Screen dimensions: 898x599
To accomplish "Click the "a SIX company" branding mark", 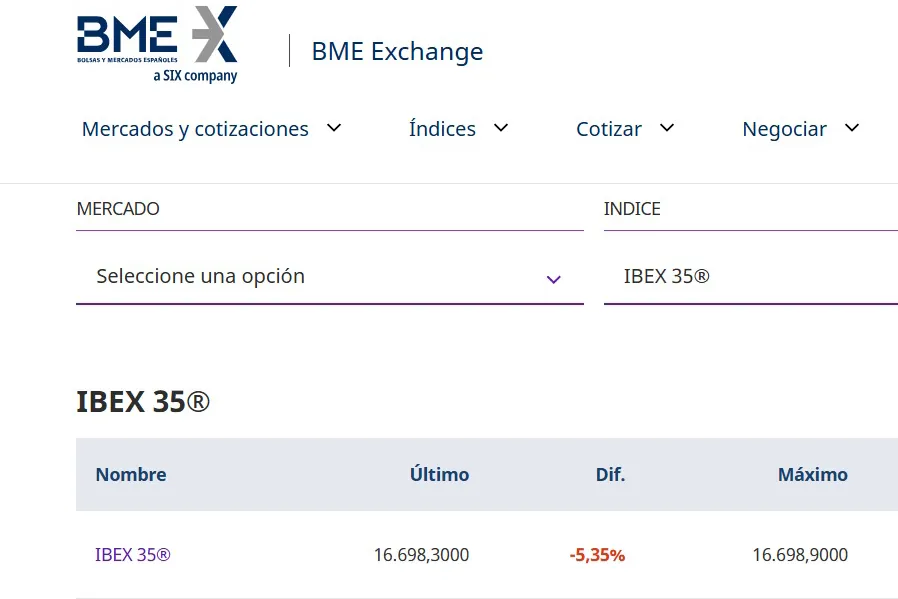I will point(196,73).
